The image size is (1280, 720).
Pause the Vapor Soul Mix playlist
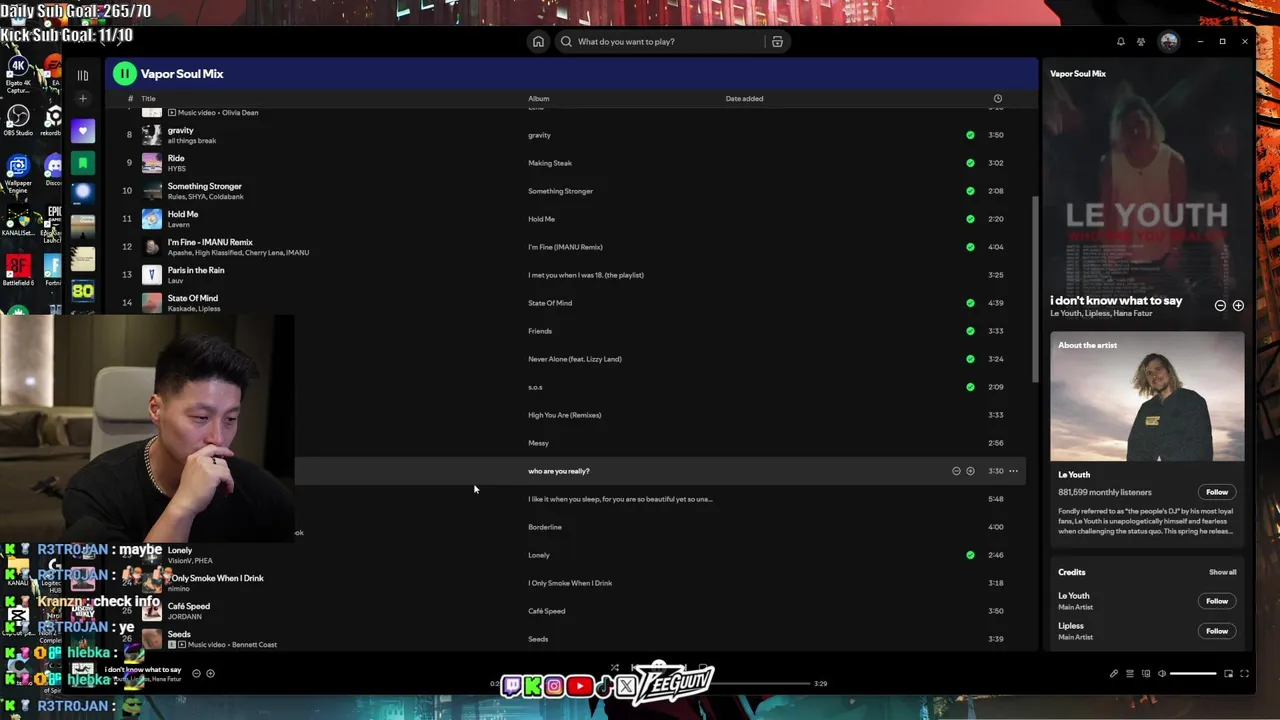click(x=124, y=73)
